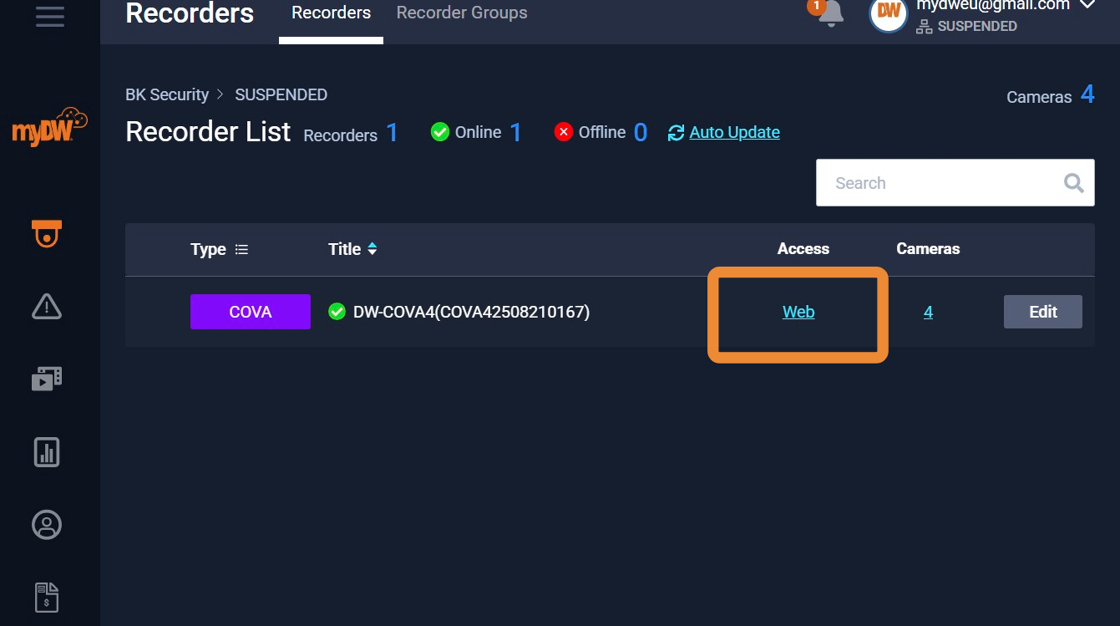Click the Cameras column header
The height and width of the screenshot is (626, 1120).
pyautogui.click(x=928, y=249)
